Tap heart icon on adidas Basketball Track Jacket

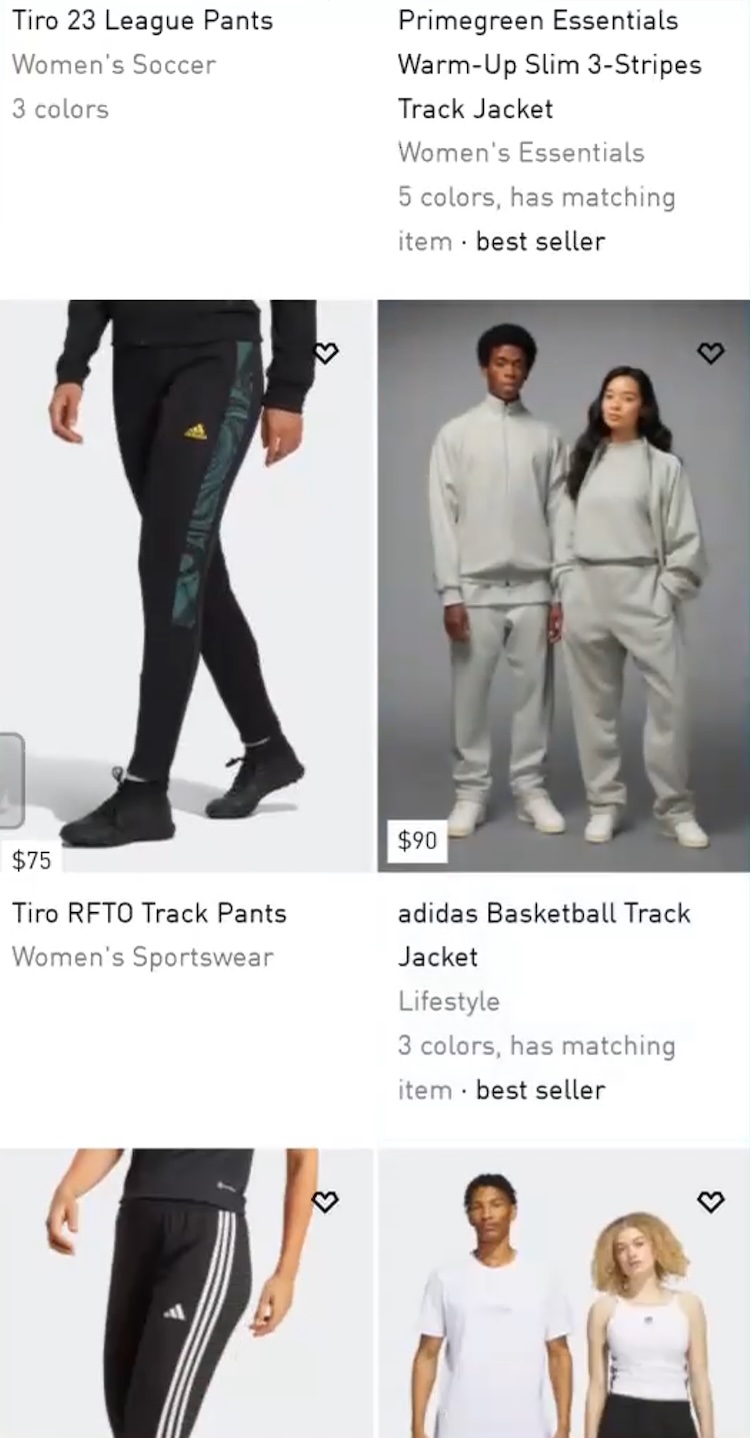click(x=710, y=353)
